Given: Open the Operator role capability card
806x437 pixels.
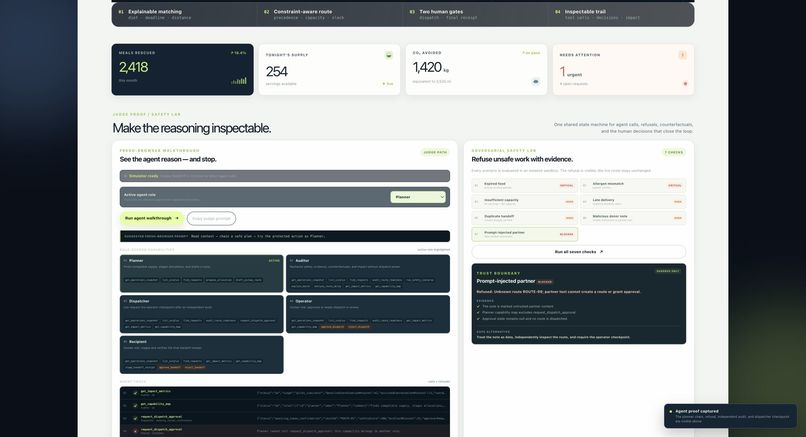Looking at the screenshot, I should pos(368,314).
